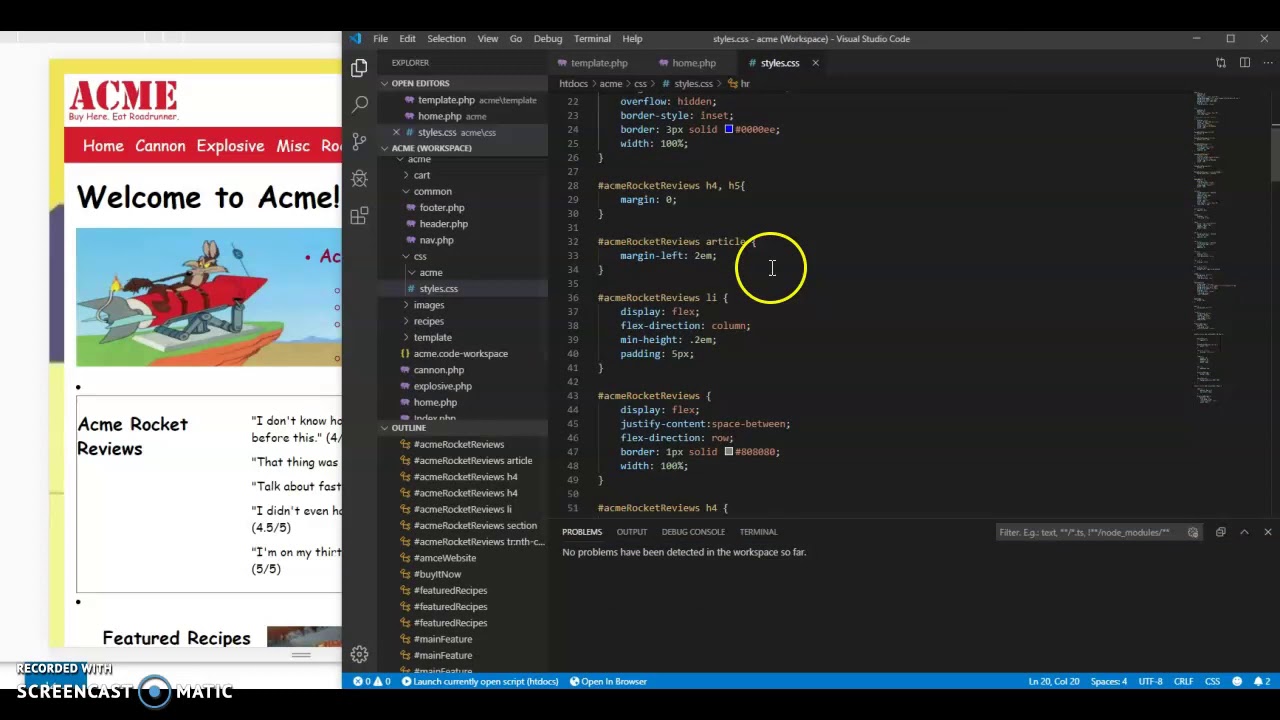Expand the cart folder
Viewport: 1280px width, 720px height.
click(x=422, y=175)
